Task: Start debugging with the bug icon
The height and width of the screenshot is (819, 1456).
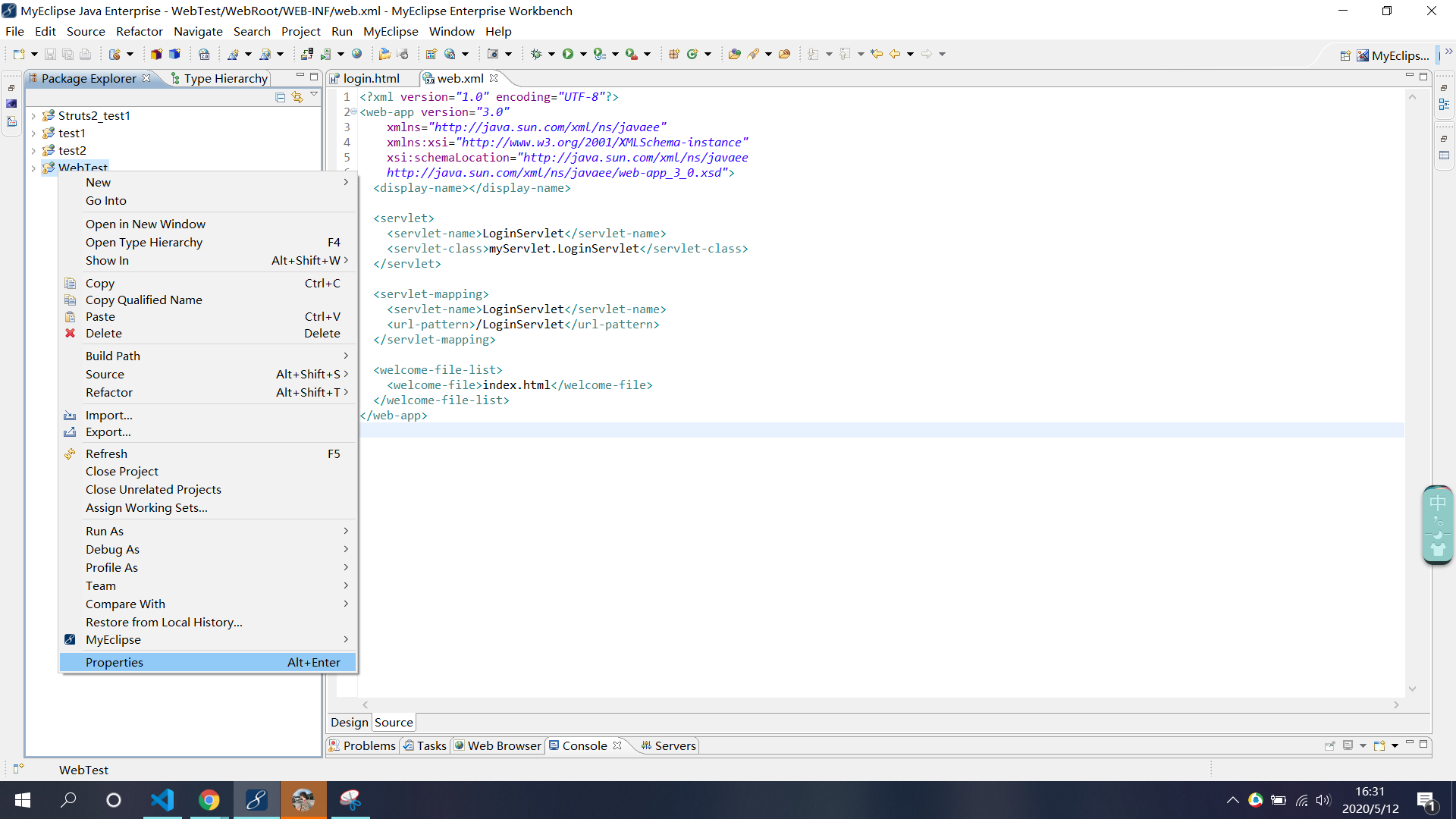Action: click(536, 54)
